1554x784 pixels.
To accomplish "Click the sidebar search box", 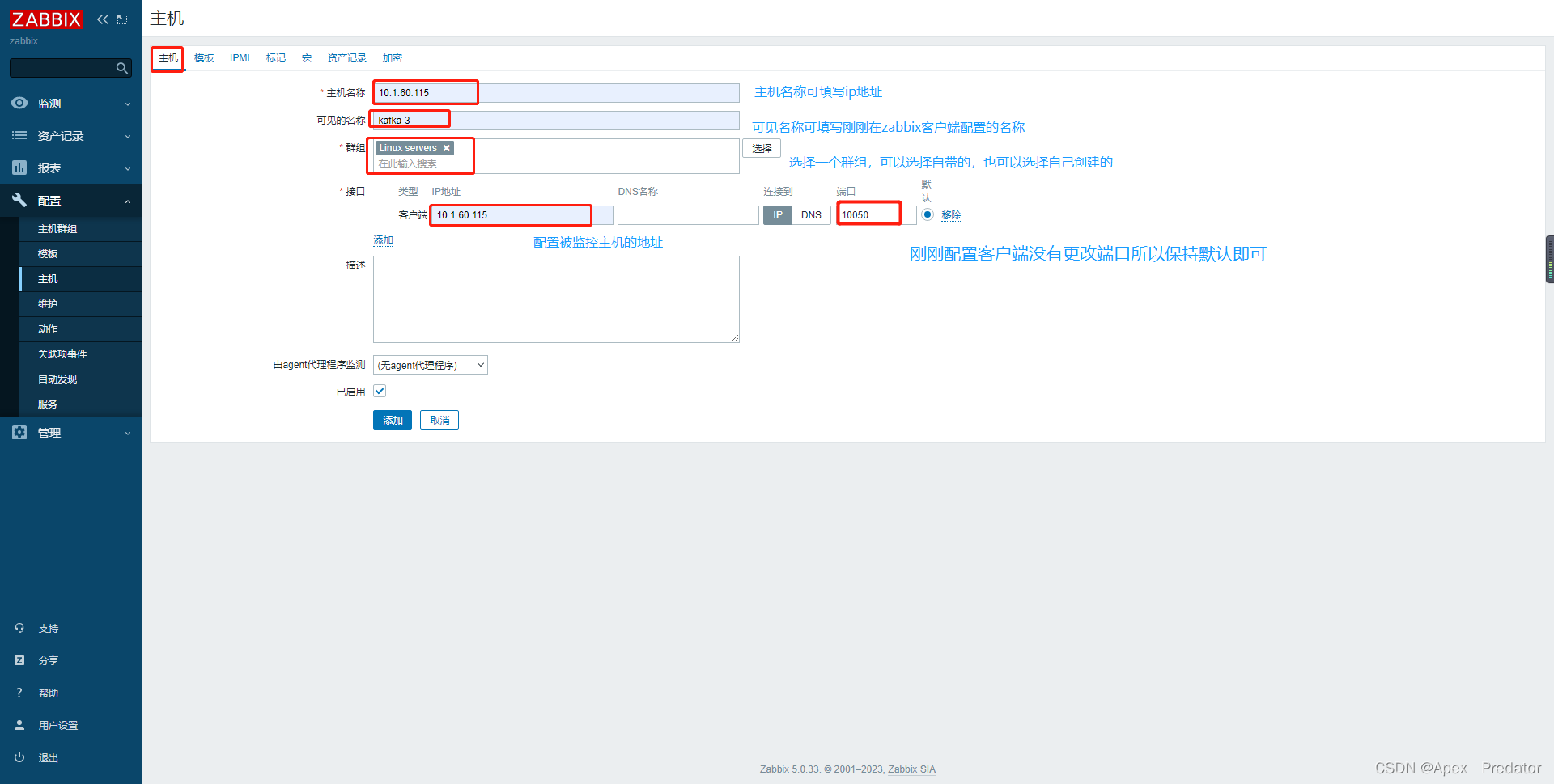I will click(x=70, y=68).
